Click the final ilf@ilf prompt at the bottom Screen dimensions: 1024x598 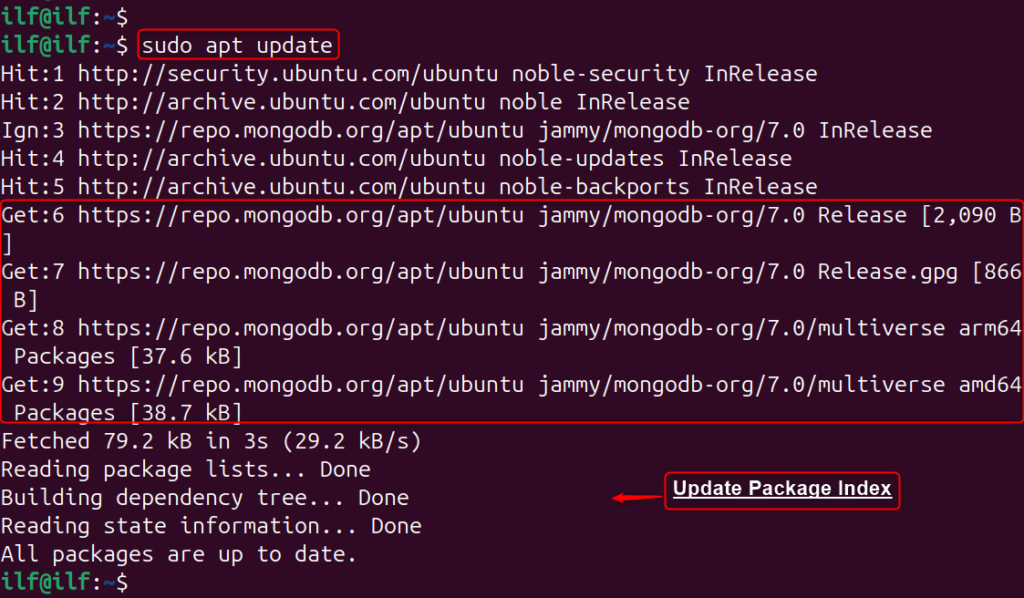coord(65,582)
